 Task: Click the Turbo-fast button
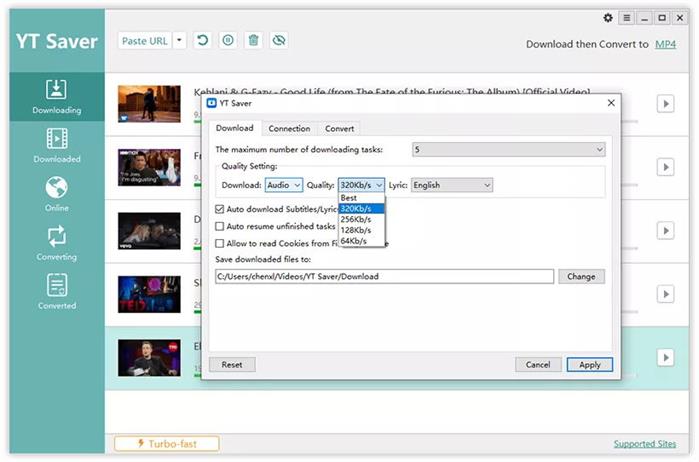tap(167, 444)
